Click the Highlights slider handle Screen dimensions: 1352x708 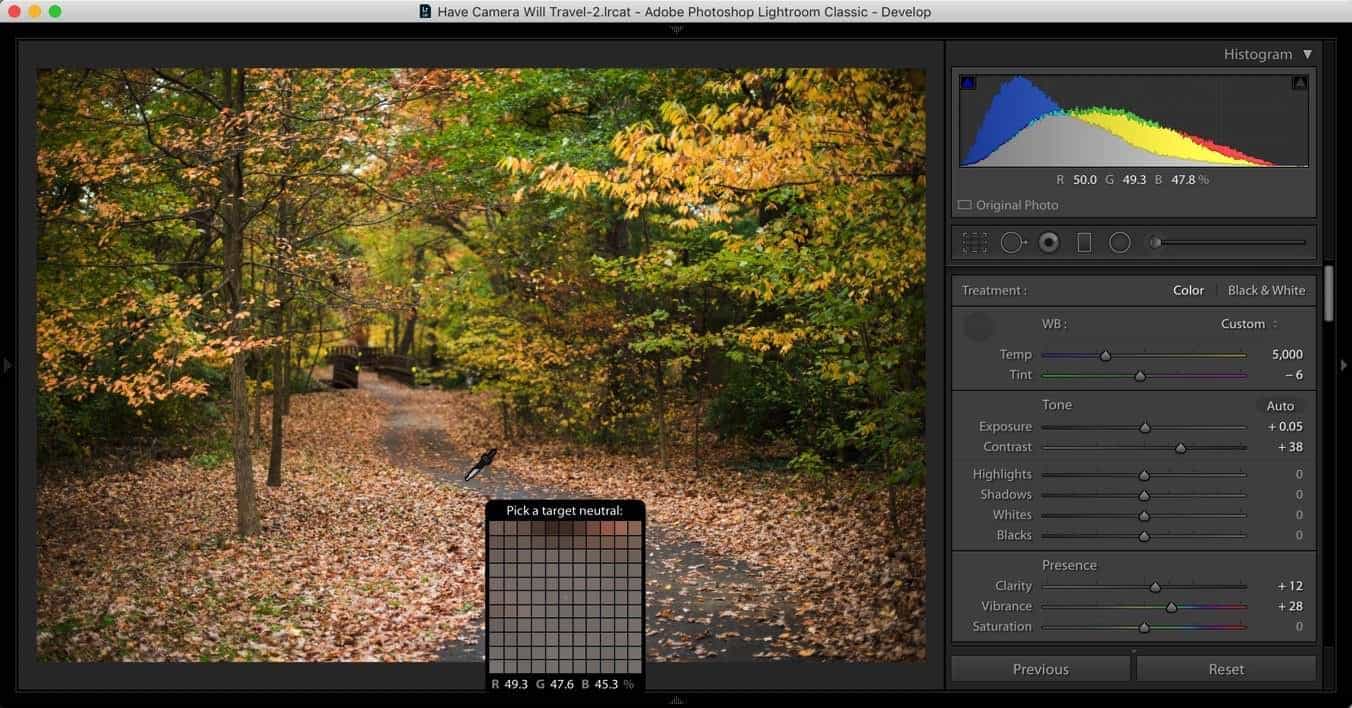coord(1144,475)
